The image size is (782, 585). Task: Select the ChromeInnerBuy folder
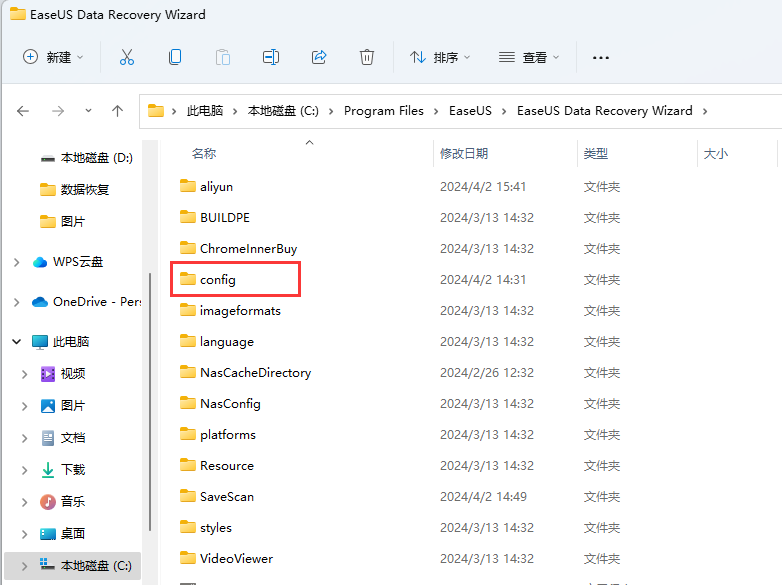pyautogui.click(x=248, y=248)
